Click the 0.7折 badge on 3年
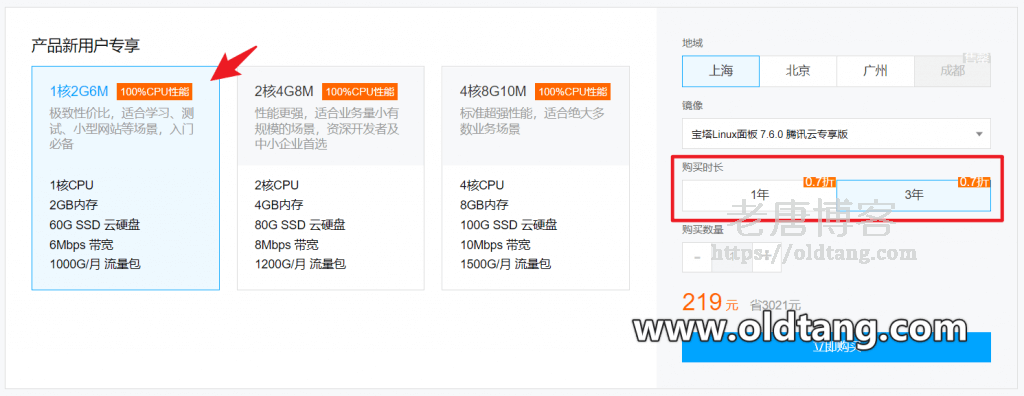This screenshot has width=1024, height=396. click(974, 181)
